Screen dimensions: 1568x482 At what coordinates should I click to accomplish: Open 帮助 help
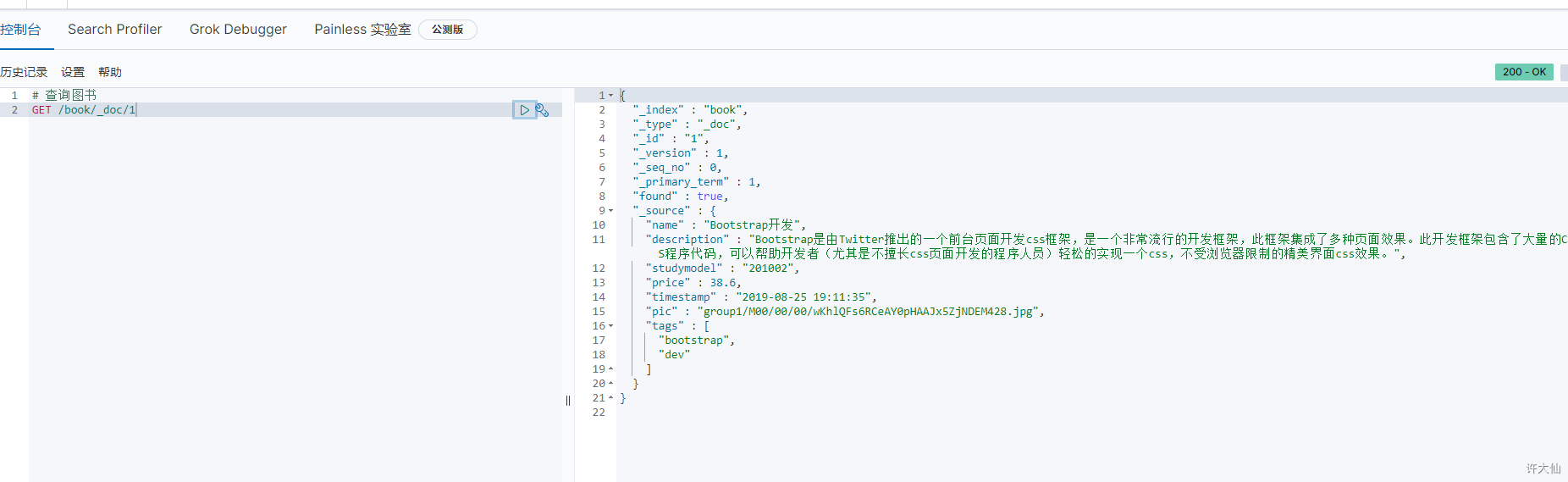pyautogui.click(x=110, y=72)
